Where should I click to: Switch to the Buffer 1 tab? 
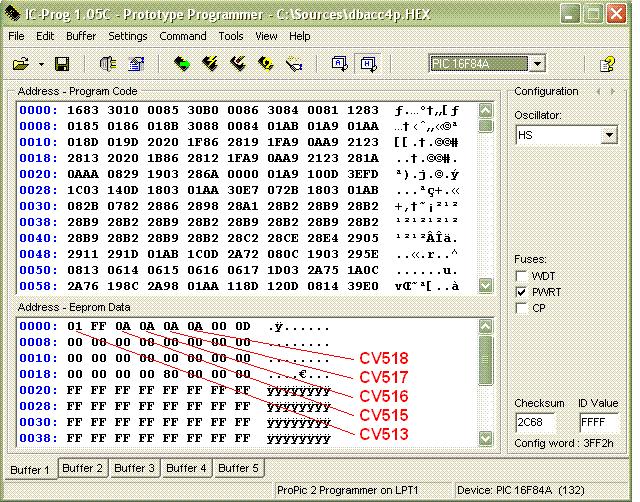(x=29, y=469)
